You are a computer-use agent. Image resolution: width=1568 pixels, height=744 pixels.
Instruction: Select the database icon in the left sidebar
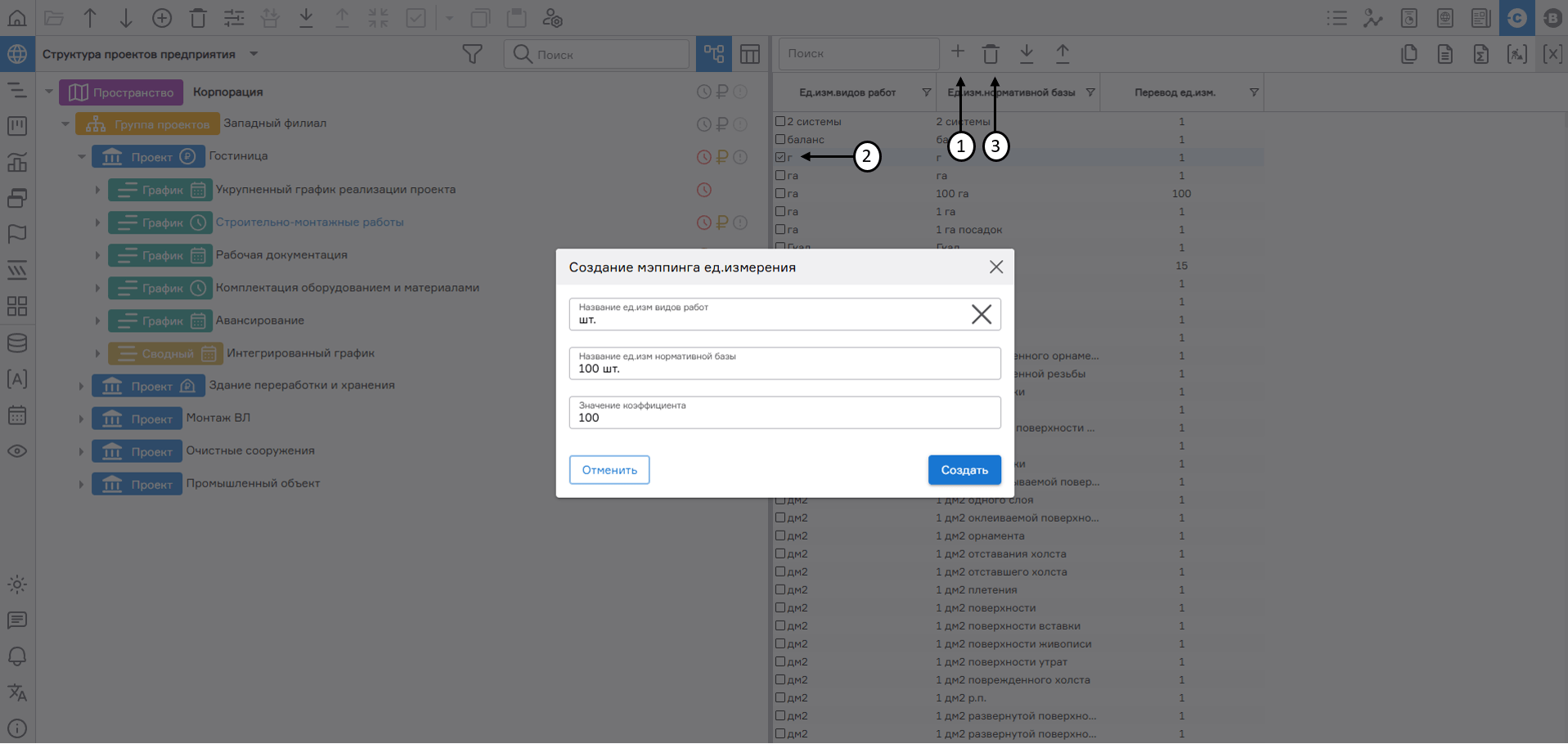[x=17, y=343]
